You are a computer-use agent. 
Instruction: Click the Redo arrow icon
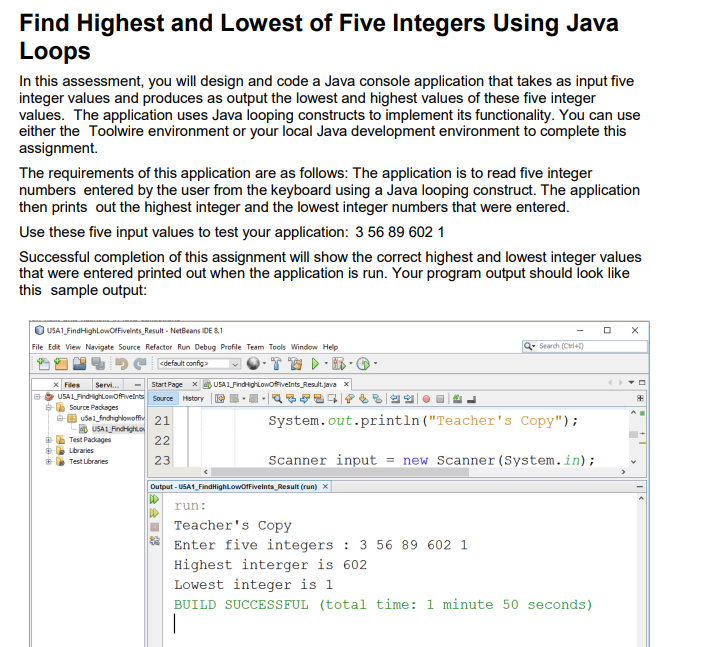pyautogui.click(x=140, y=364)
